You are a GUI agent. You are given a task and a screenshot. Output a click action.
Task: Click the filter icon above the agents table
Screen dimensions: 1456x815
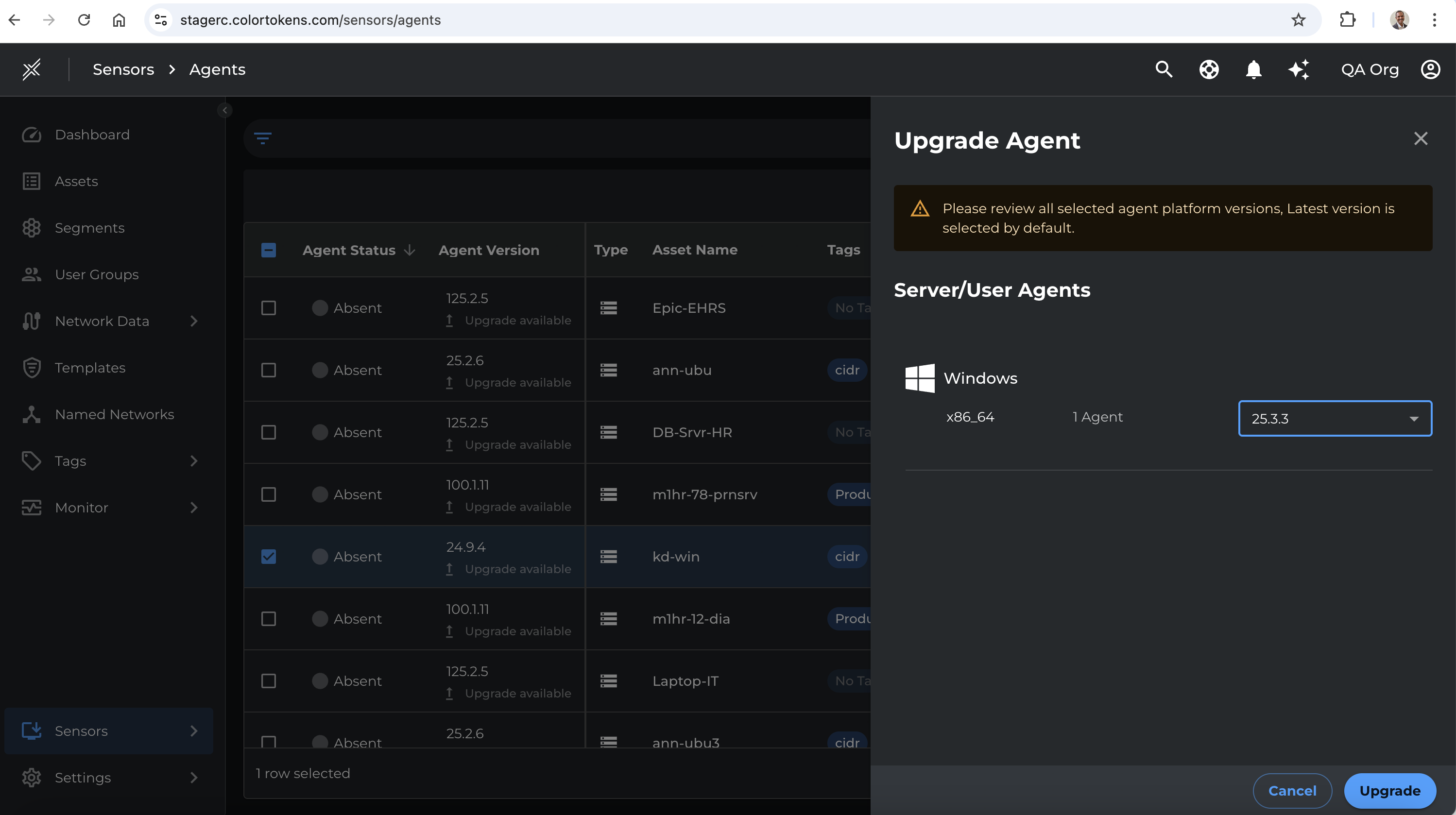click(x=263, y=138)
